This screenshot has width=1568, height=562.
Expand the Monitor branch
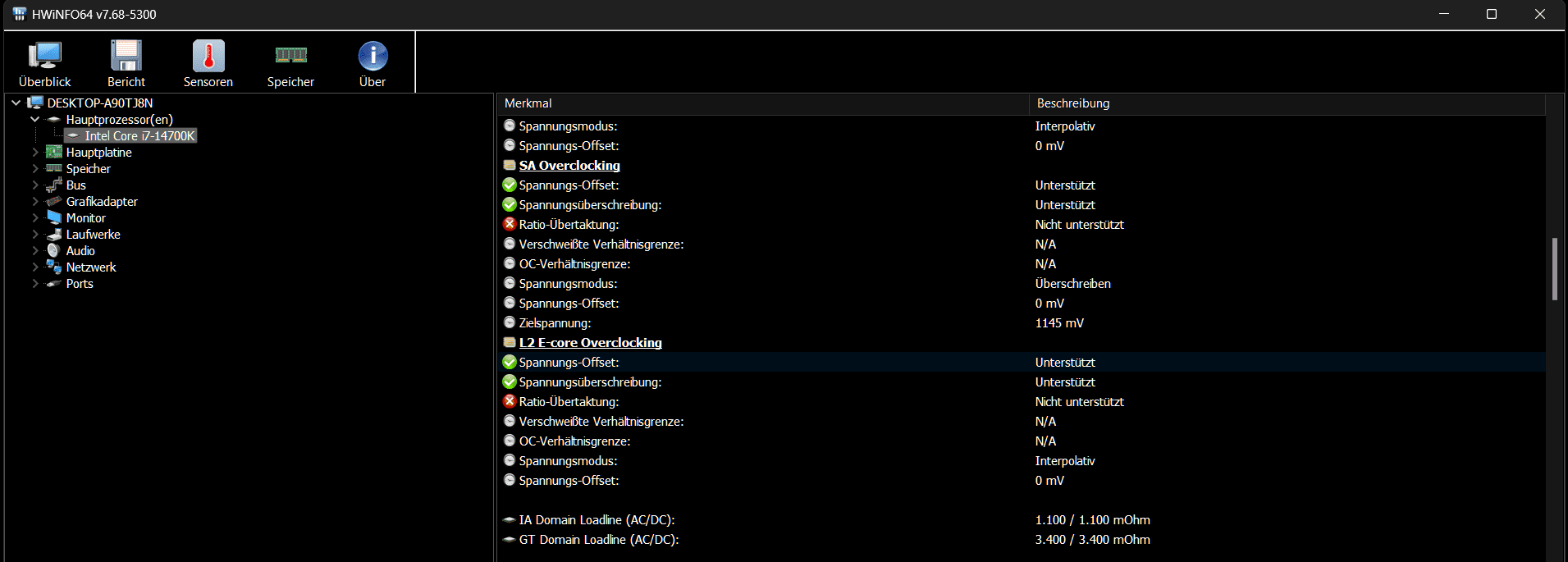click(x=34, y=217)
